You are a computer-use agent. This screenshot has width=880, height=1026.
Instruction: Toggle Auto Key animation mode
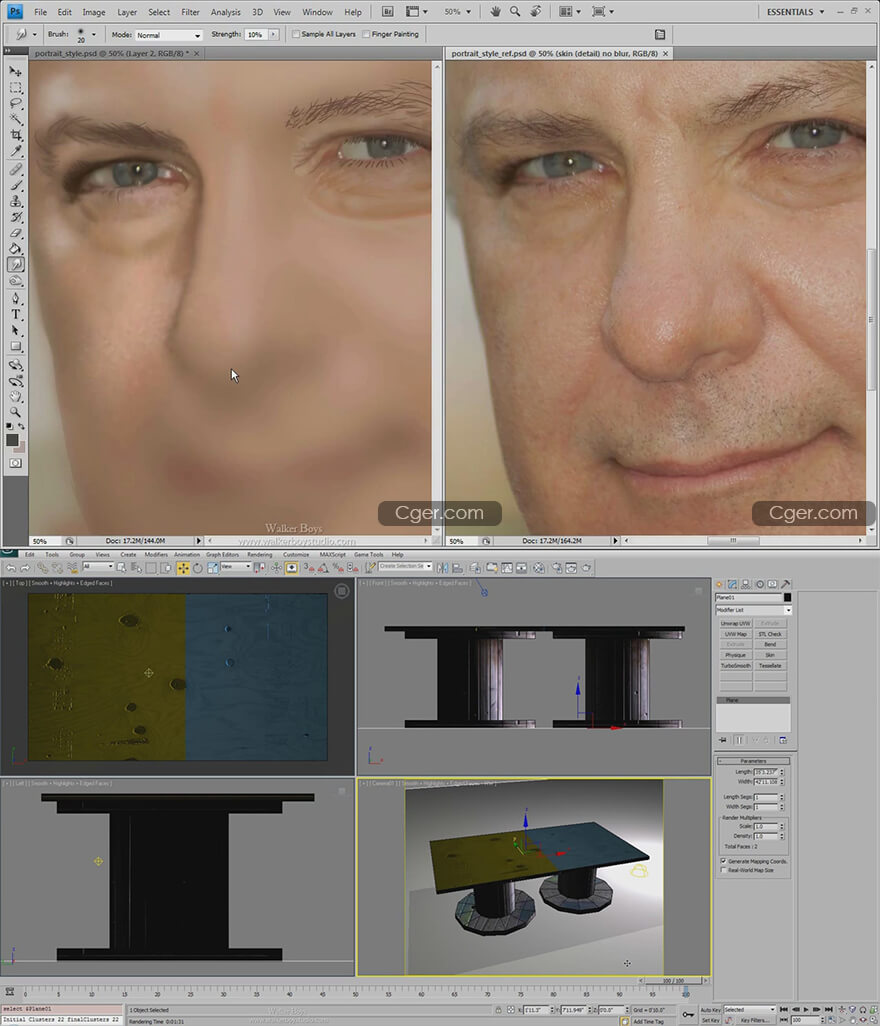click(x=711, y=1010)
